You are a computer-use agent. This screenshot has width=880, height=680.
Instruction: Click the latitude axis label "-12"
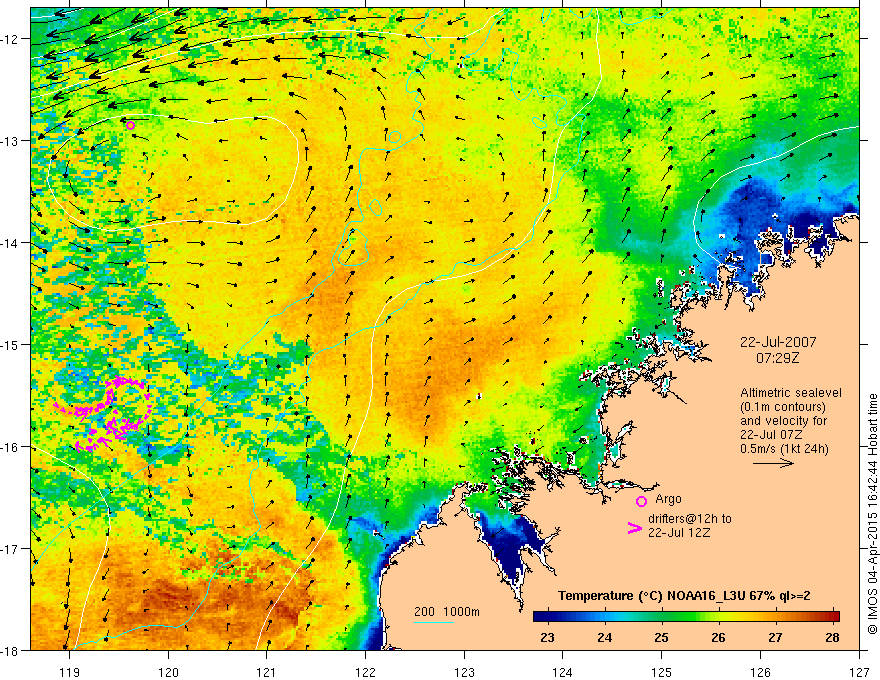click(x=11, y=39)
